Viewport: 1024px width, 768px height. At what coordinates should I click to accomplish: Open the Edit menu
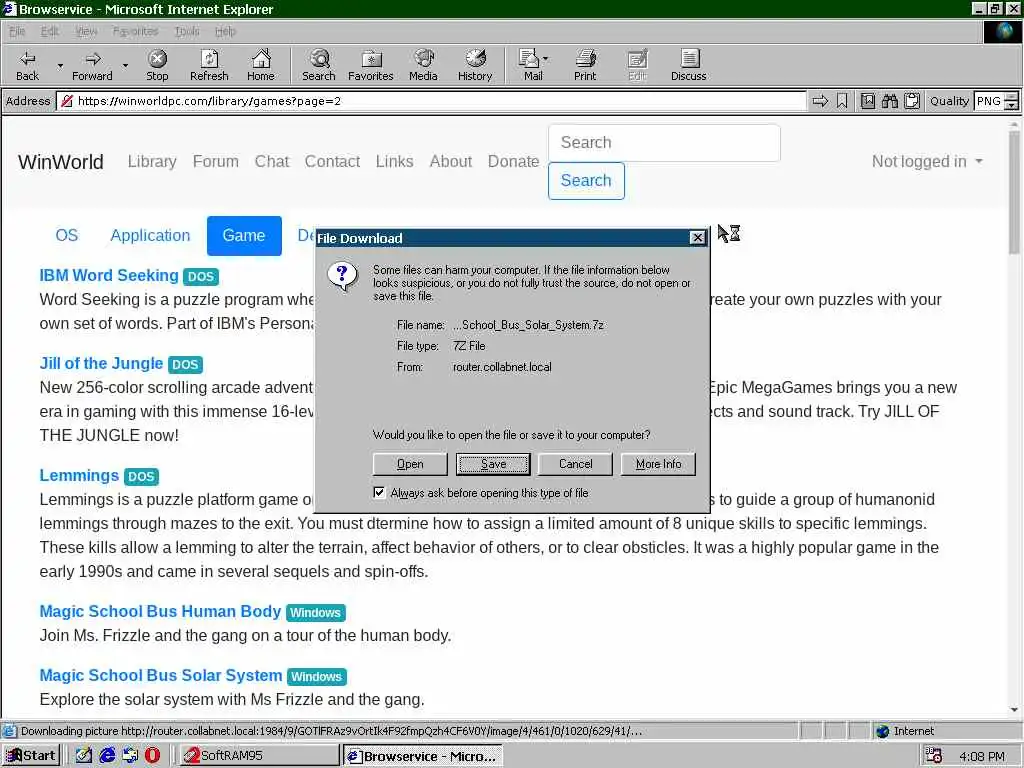click(x=49, y=31)
